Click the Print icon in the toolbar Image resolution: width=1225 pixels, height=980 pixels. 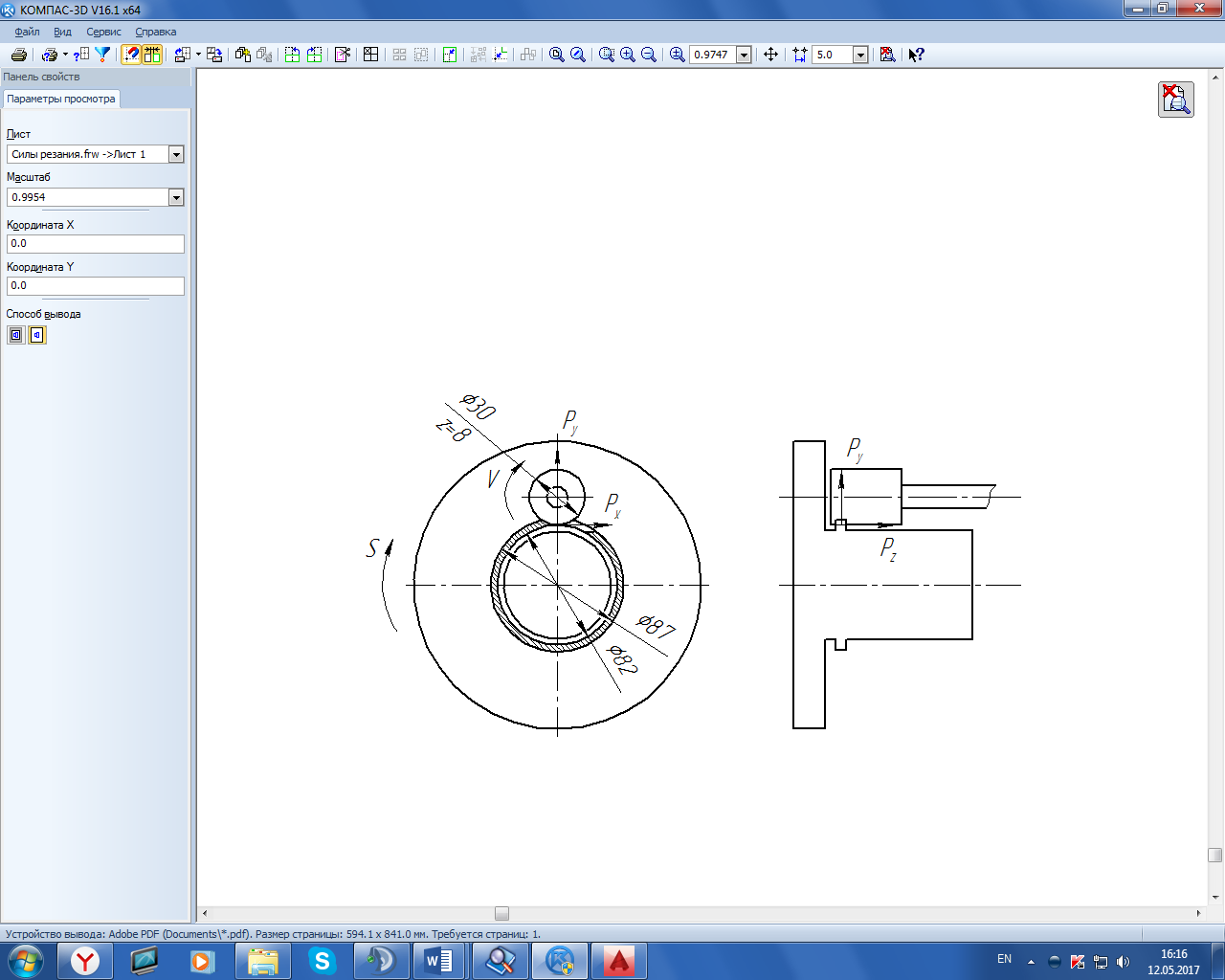pos(18,55)
